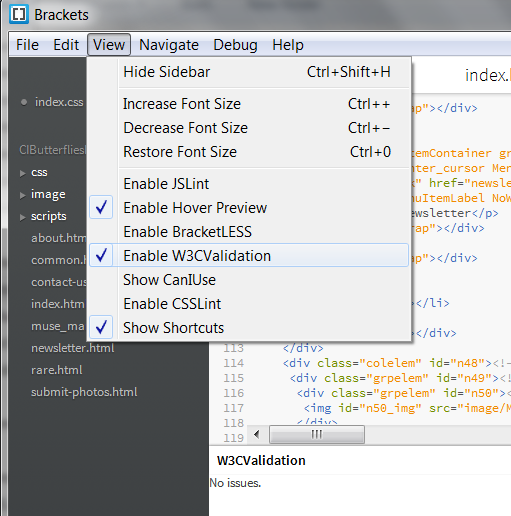Open index.html in the project tree
Image resolution: width=511 pixels, height=516 pixels.
click(x=58, y=304)
